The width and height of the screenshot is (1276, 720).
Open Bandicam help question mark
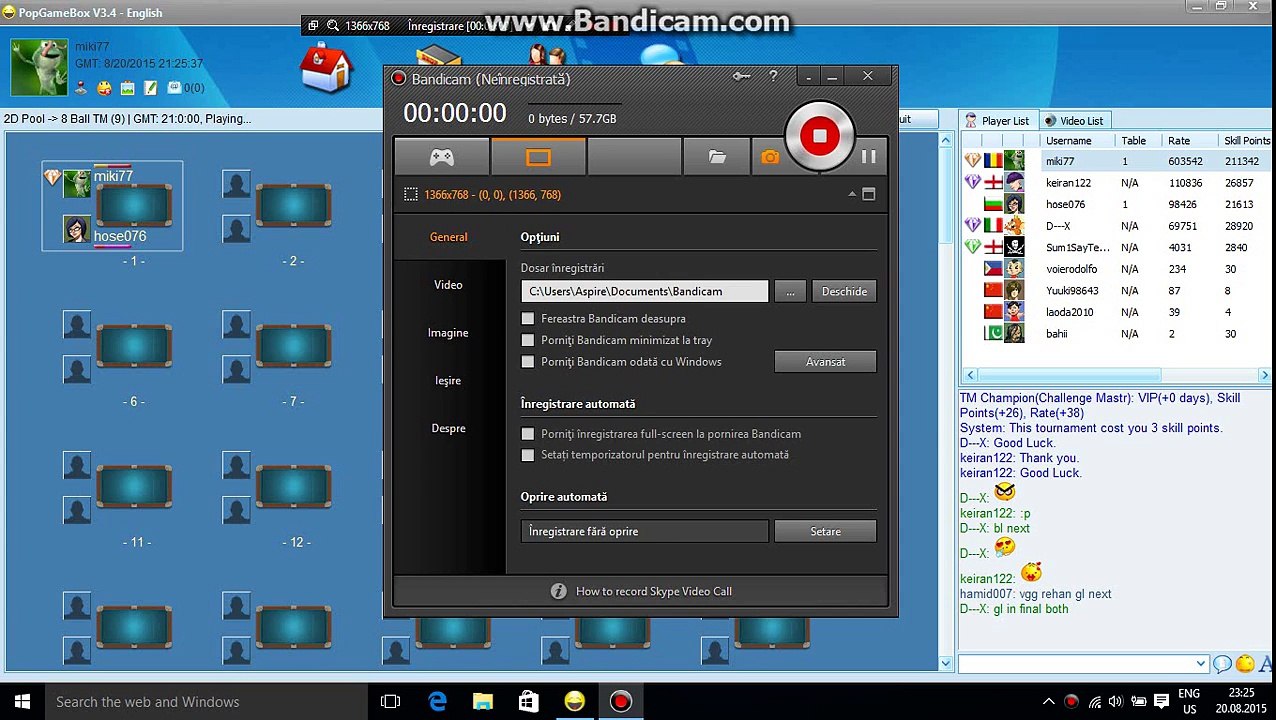(773, 76)
